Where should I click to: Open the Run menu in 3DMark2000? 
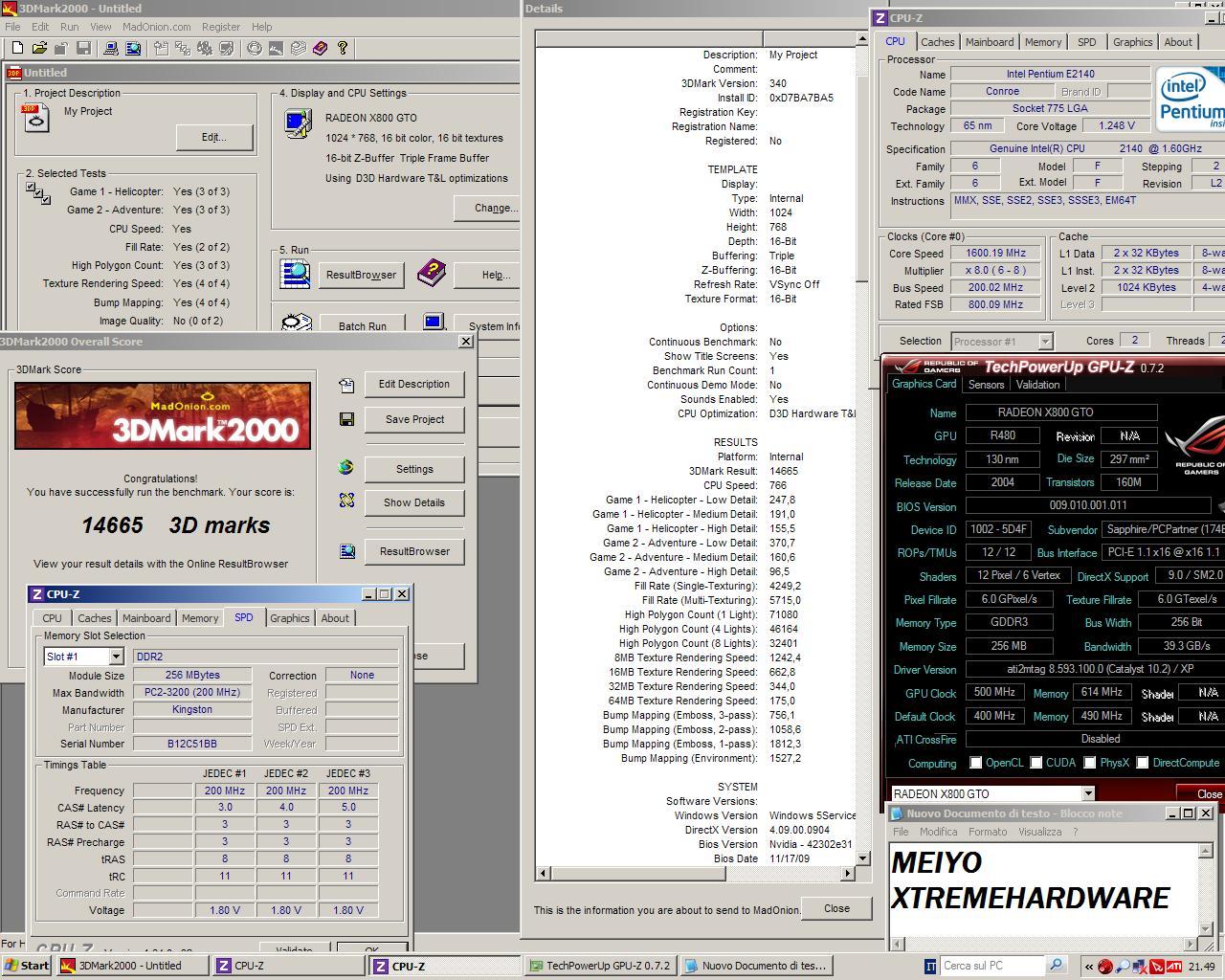(x=70, y=27)
